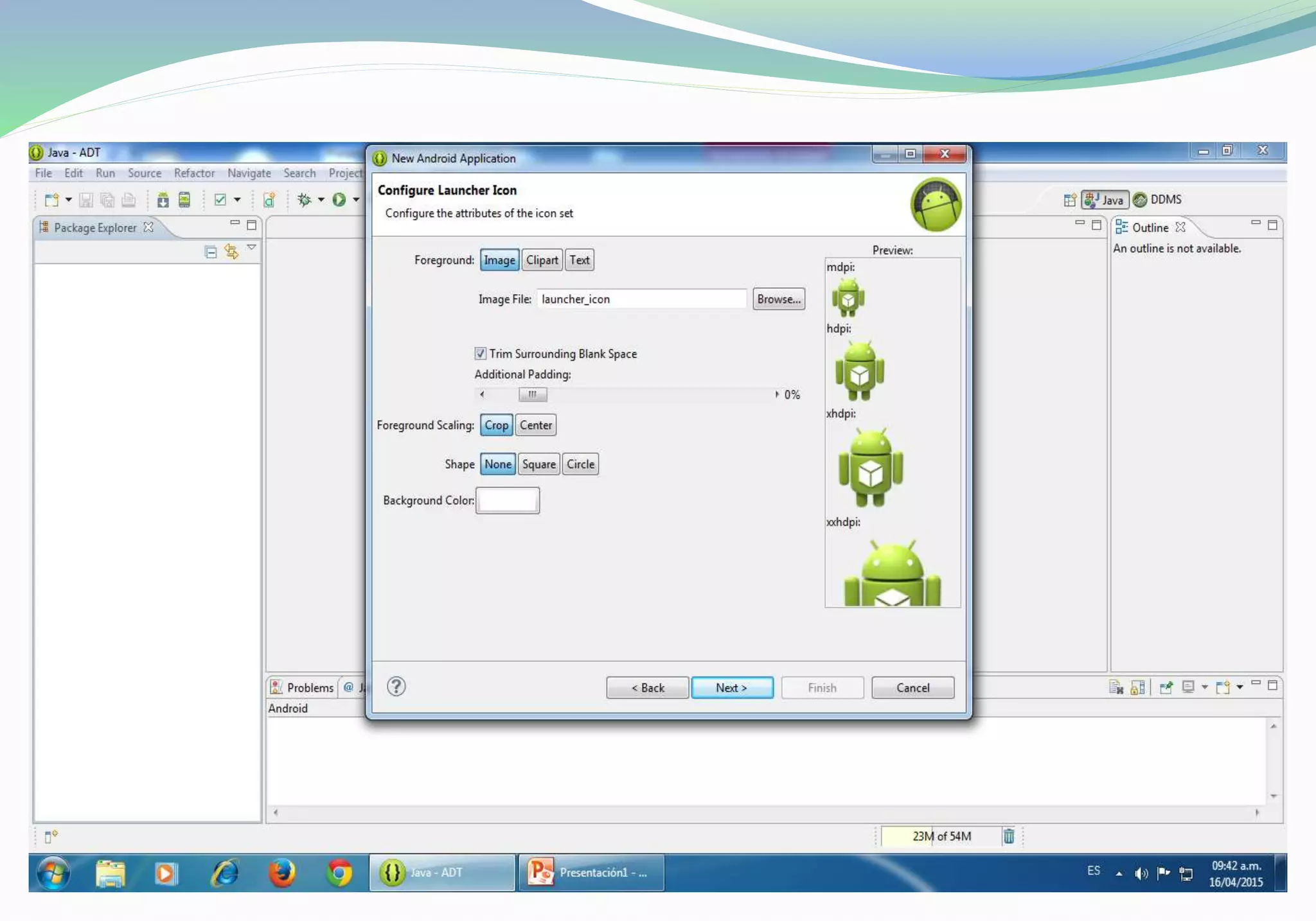Expand the Run button dropdown arrow
The height and width of the screenshot is (921, 1316).
pos(356,200)
